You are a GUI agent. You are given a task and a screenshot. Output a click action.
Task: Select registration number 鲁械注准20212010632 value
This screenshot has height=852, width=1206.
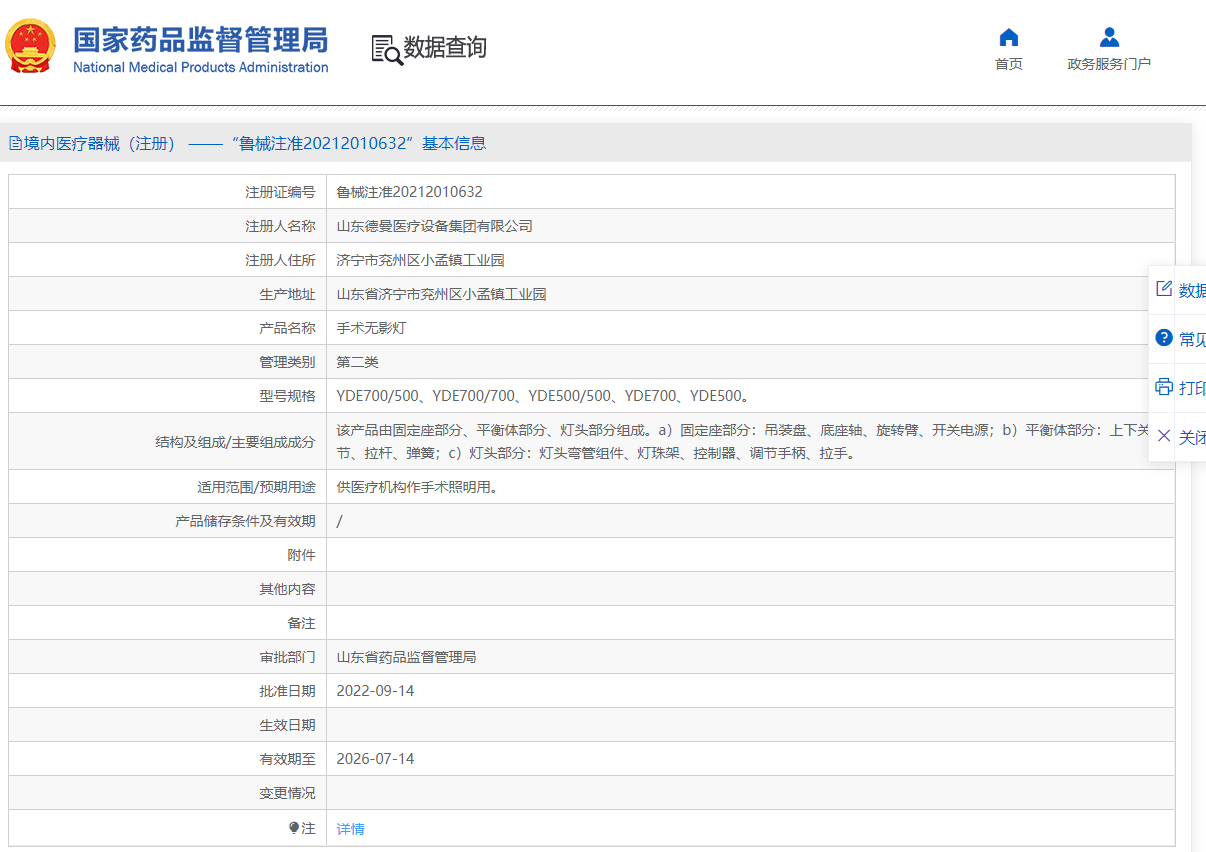pyautogui.click(x=410, y=192)
